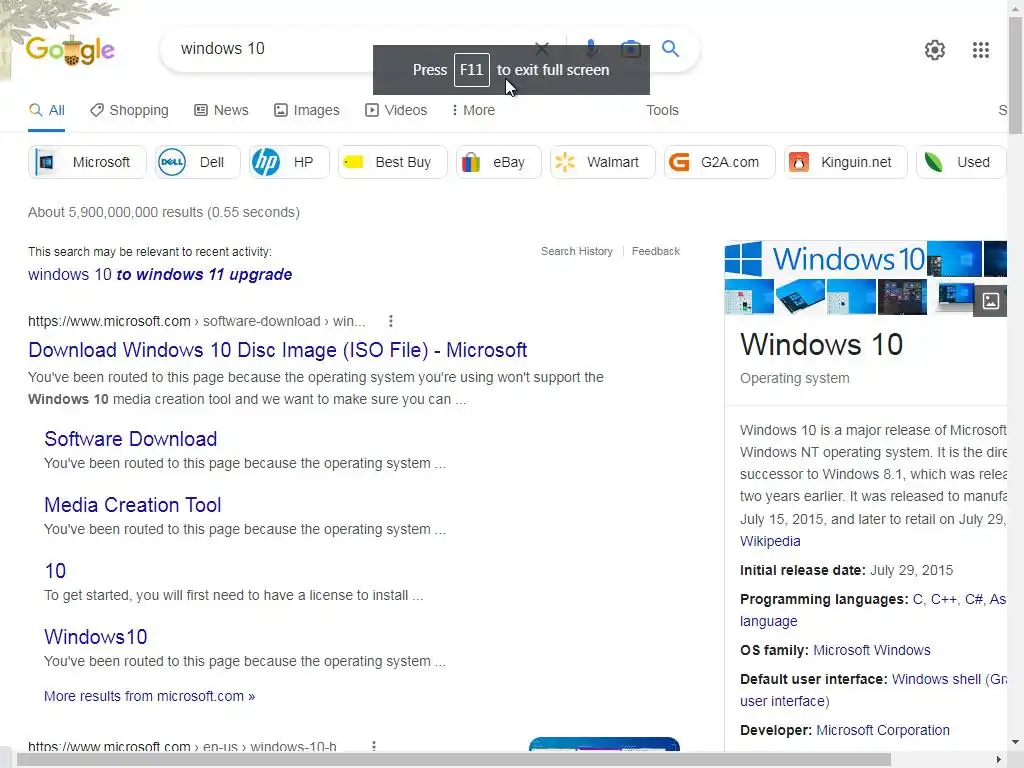This screenshot has height=768, width=1024.
Task: Open the C++ programming language link
Action: pyautogui.click(x=943, y=600)
